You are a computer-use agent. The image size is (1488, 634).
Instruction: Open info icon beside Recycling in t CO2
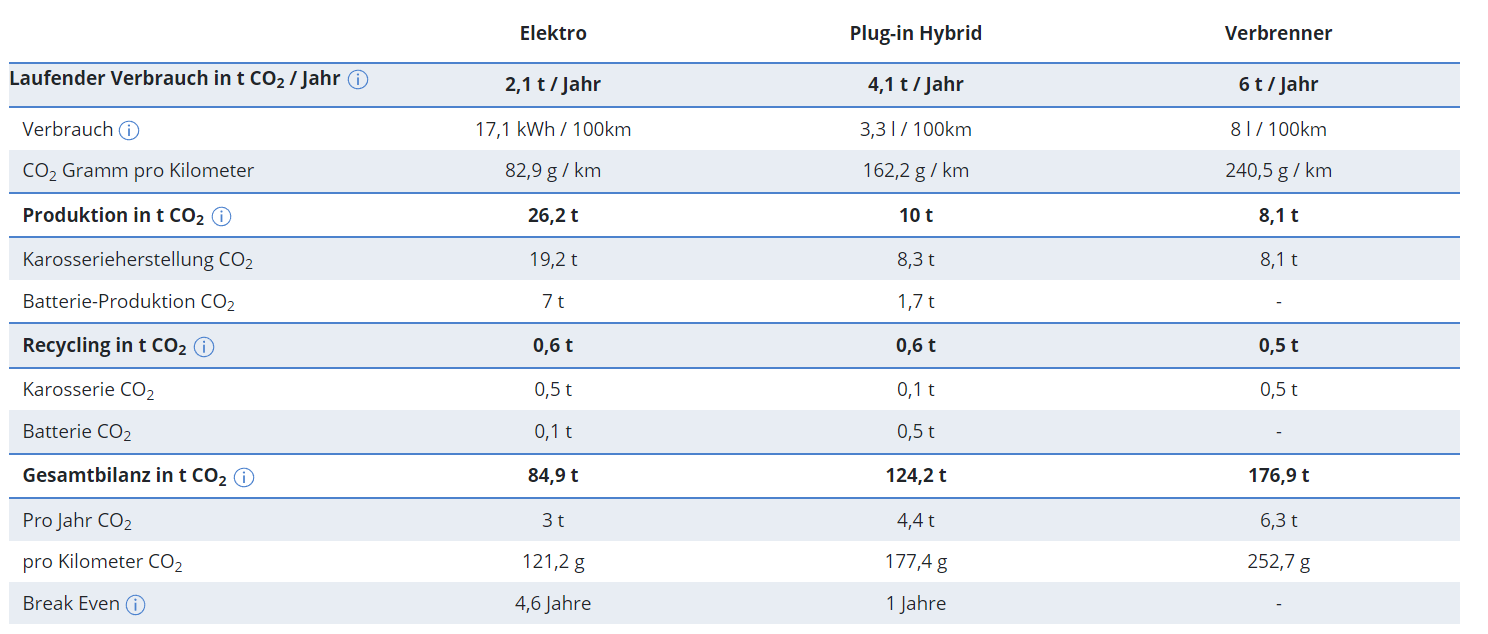click(x=204, y=346)
